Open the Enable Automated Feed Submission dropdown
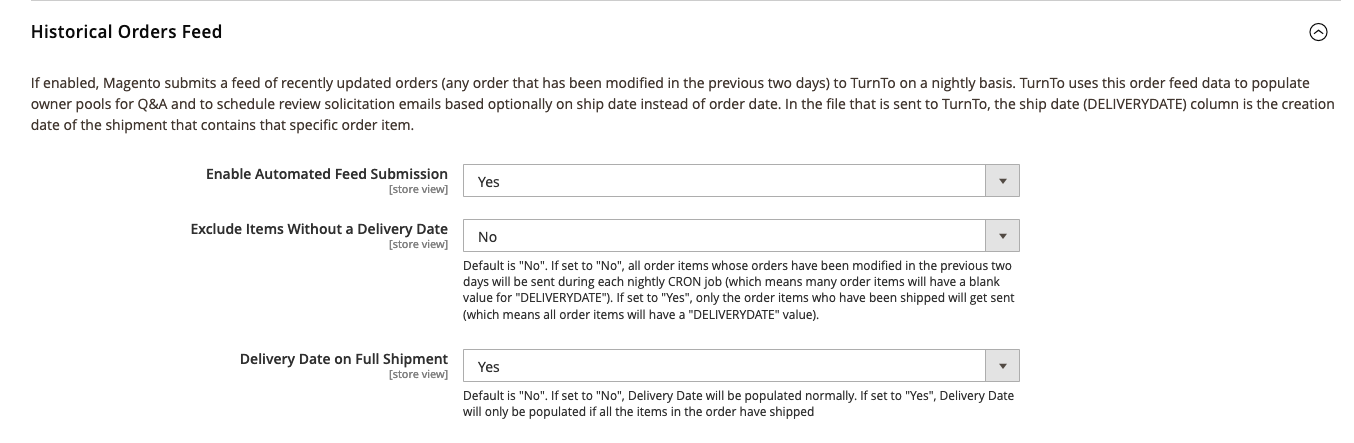Image resolution: width=1354 pixels, height=443 pixels. [740, 181]
